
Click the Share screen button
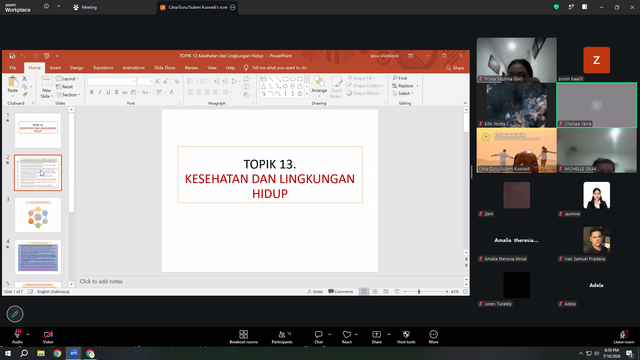click(x=376, y=337)
